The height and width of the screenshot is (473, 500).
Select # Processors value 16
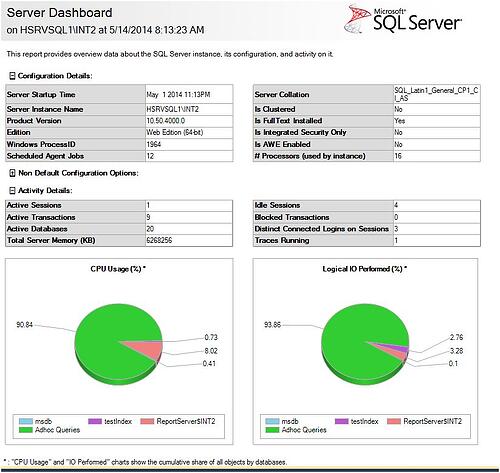(398, 156)
